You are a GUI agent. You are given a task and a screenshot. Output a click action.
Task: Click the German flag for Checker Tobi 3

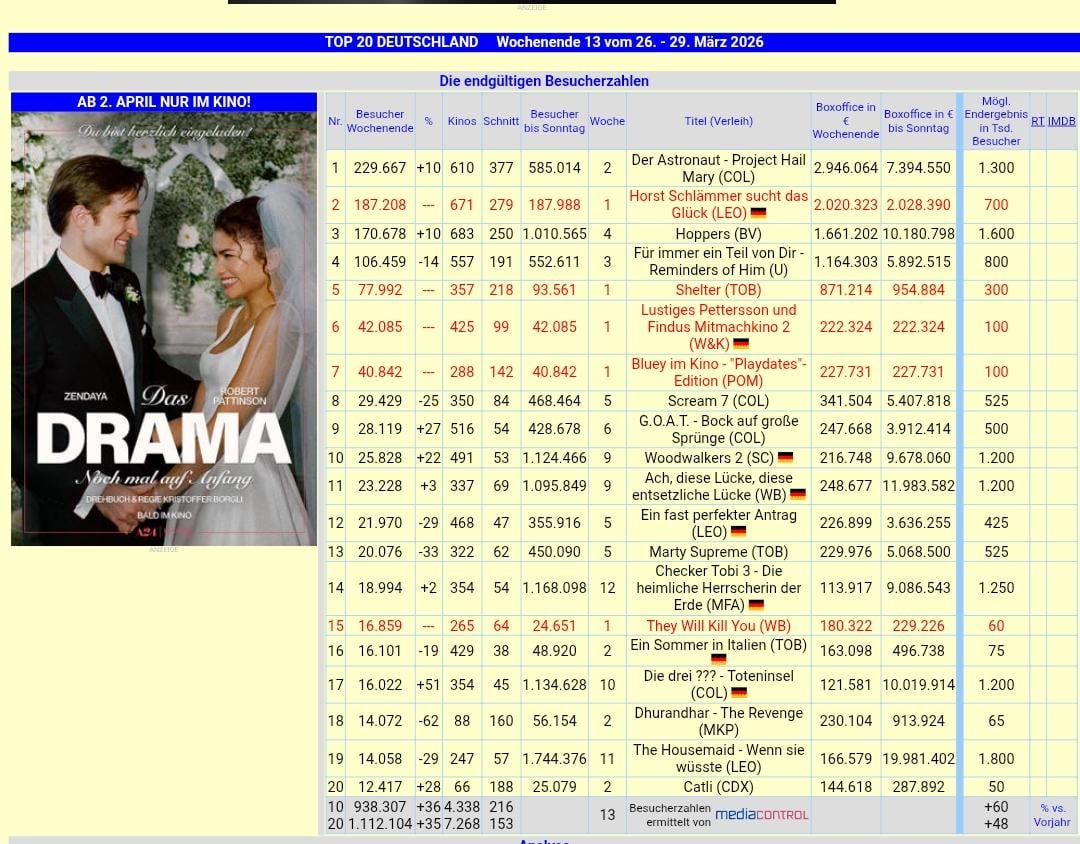756,605
